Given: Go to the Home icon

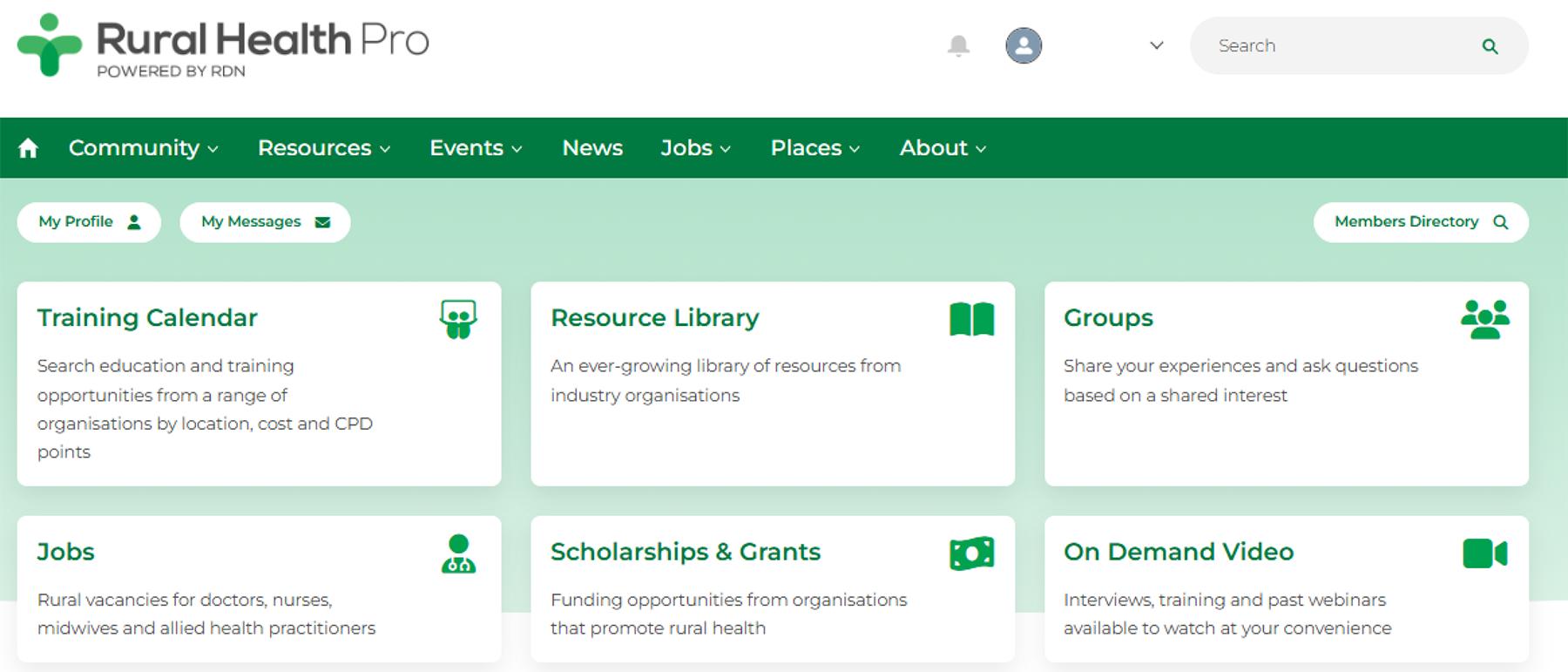Looking at the screenshot, I should point(28,148).
